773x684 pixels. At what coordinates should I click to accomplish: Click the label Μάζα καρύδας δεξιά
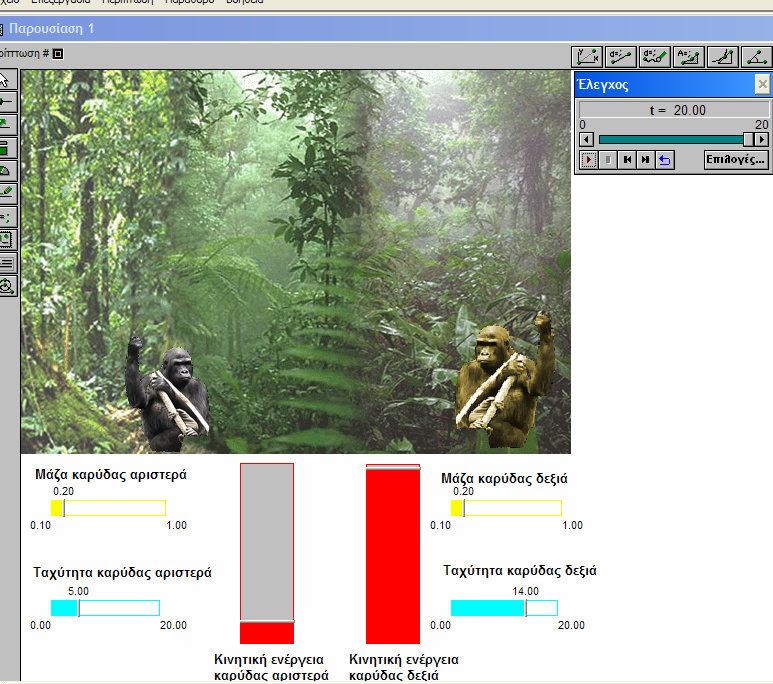point(504,478)
